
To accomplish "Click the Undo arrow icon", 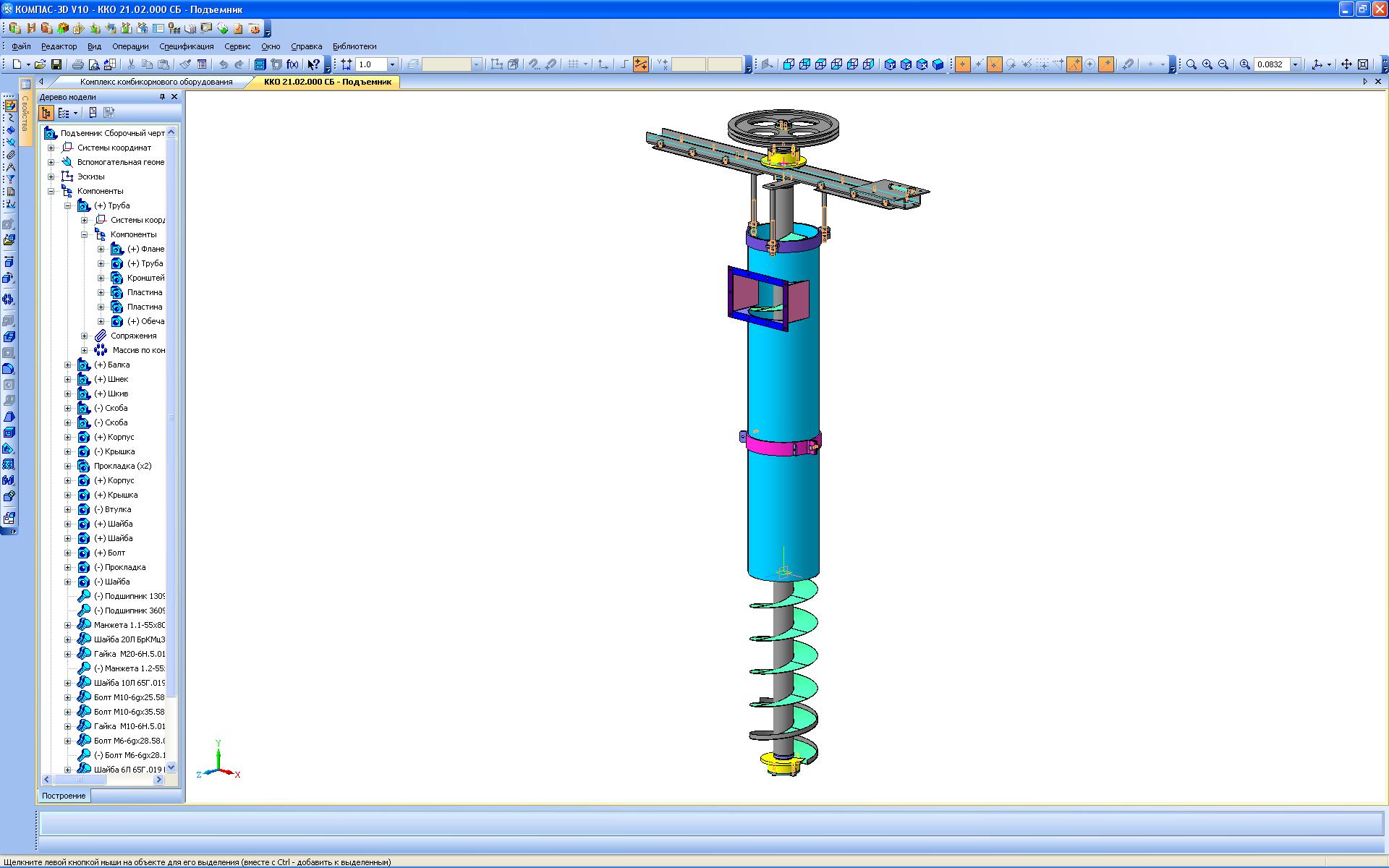I will pyautogui.click(x=224, y=64).
